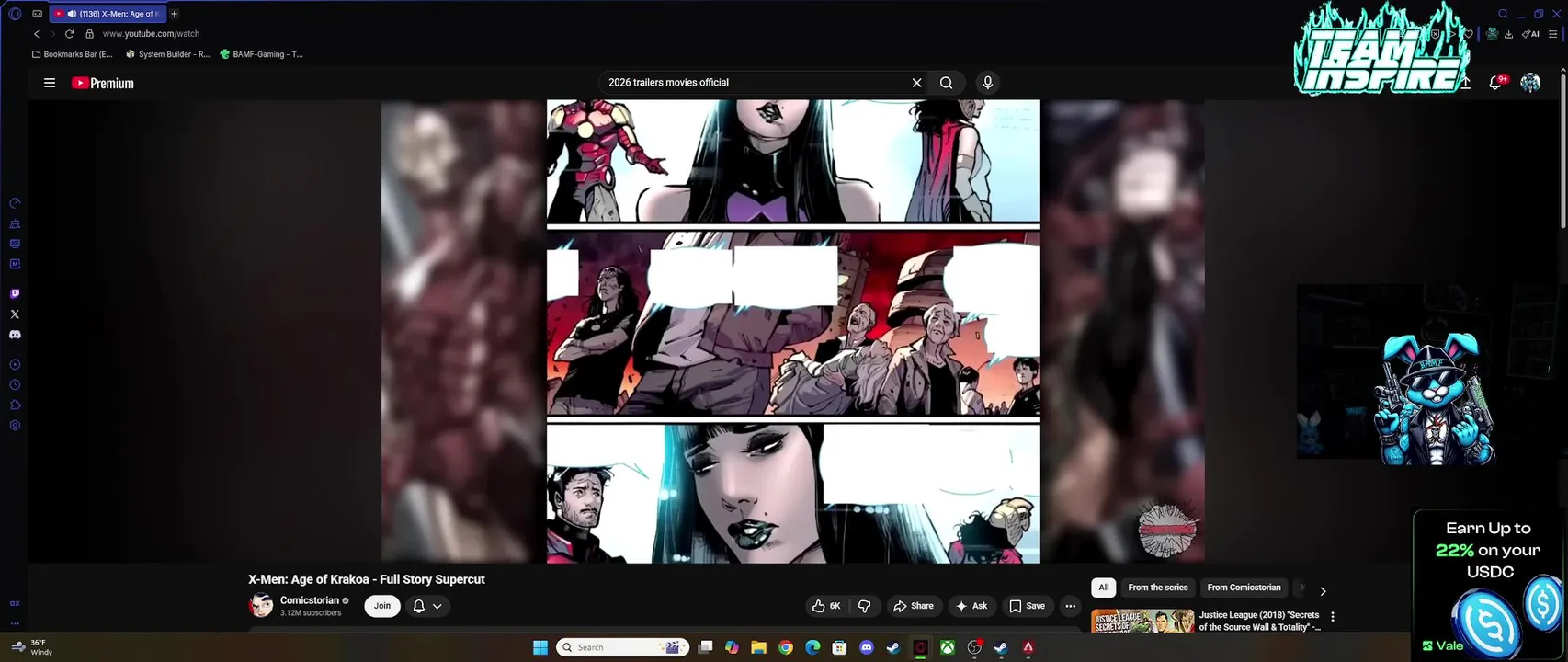Screen dimensions: 1568x662
Task: Open browser downloads icon
Action: (1508, 34)
